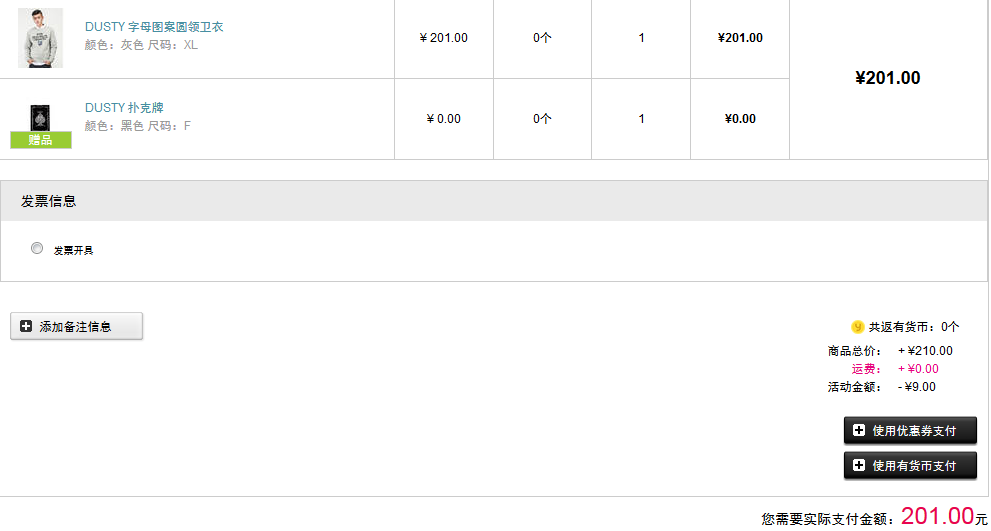Open the DUSTY 扑克牌 product link
Viewport: 991px width, 531px height.
click(125, 107)
